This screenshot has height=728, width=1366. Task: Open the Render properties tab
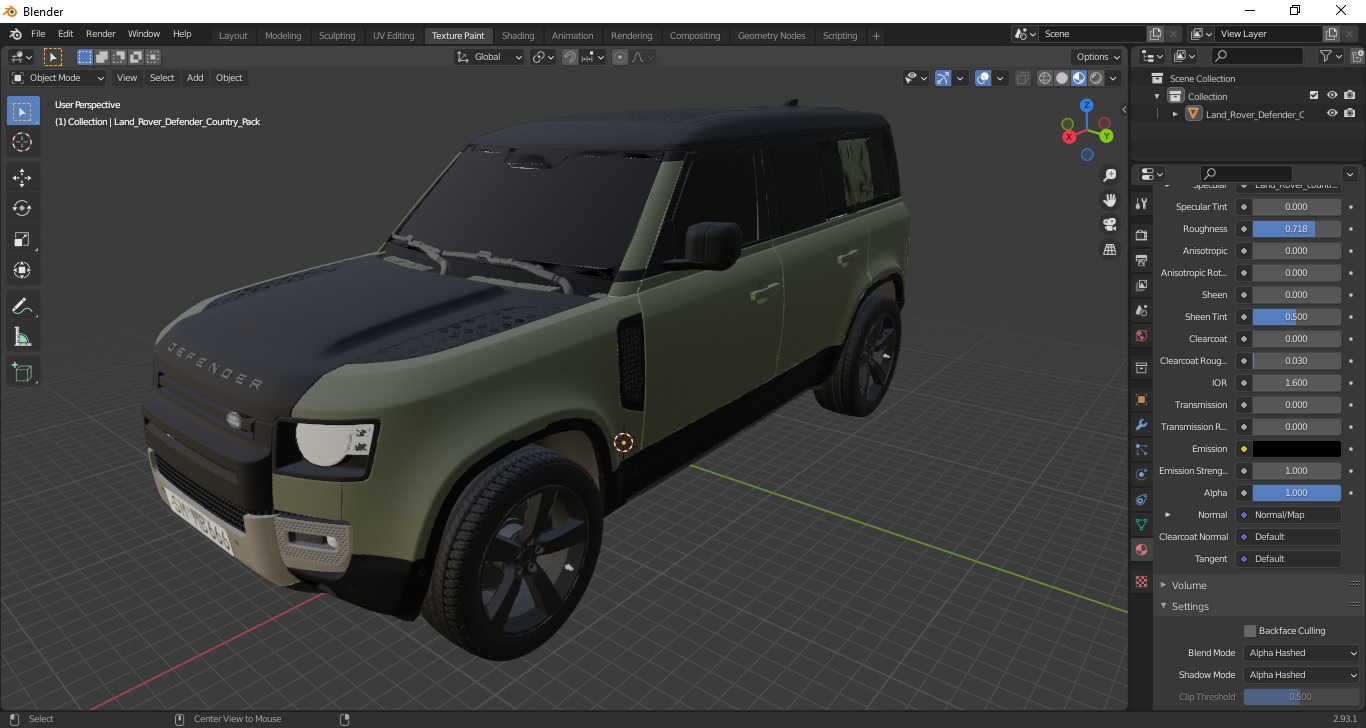click(1141, 235)
